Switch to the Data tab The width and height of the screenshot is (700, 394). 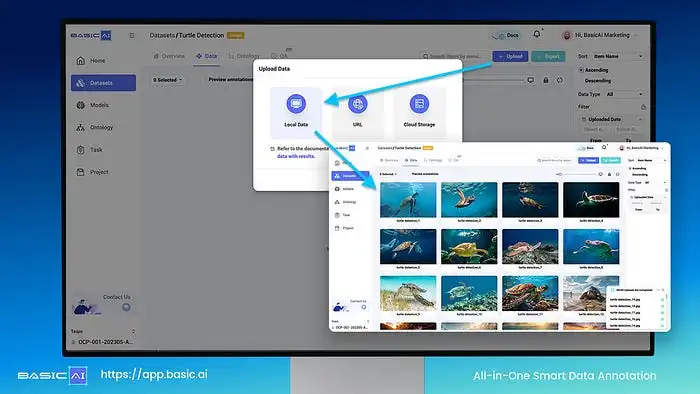click(x=206, y=56)
